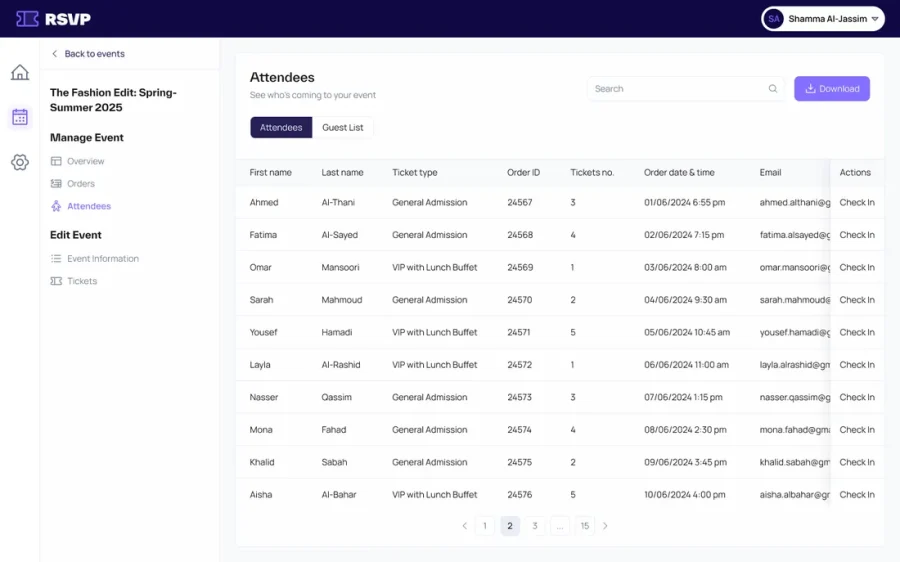Click the Download button
This screenshot has width=900, height=562.
[x=832, y=88]
